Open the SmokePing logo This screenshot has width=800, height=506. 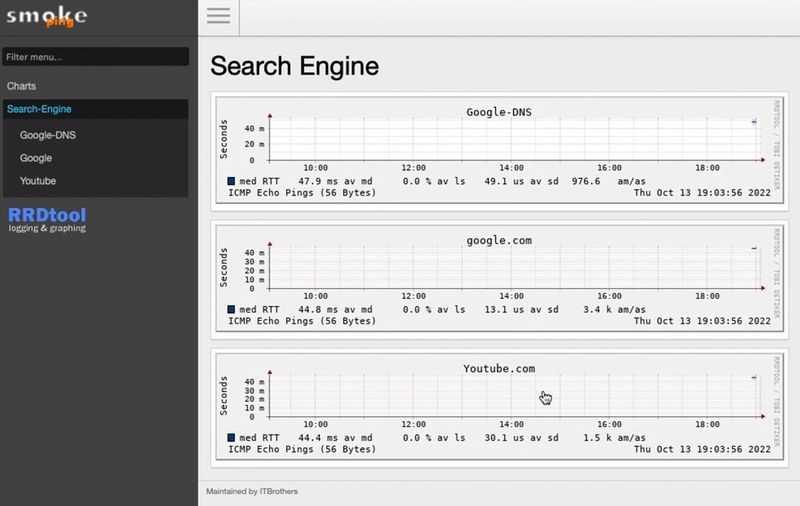(x=47, y=16)
